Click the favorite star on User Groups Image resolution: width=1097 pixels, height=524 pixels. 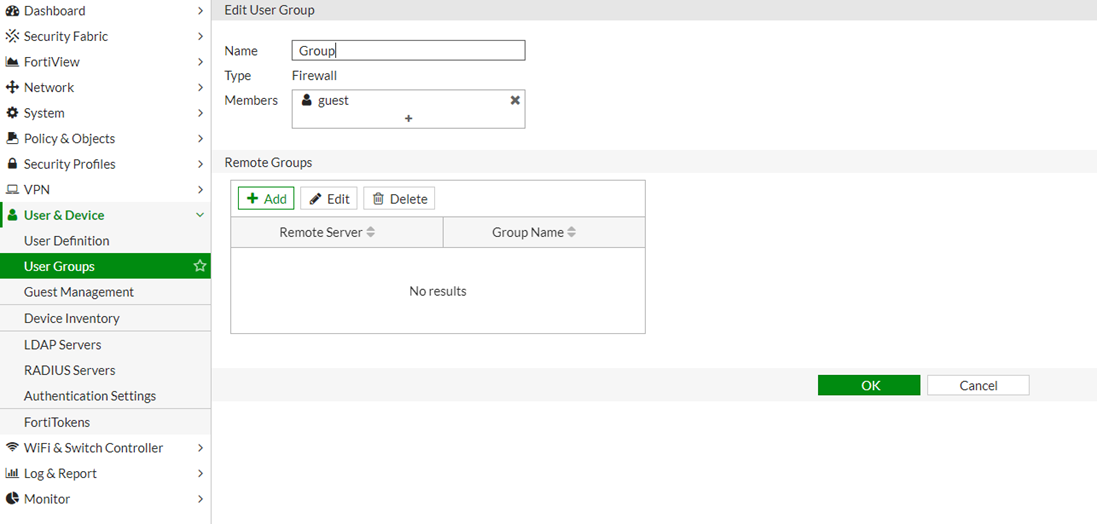[x=200, y=266]
